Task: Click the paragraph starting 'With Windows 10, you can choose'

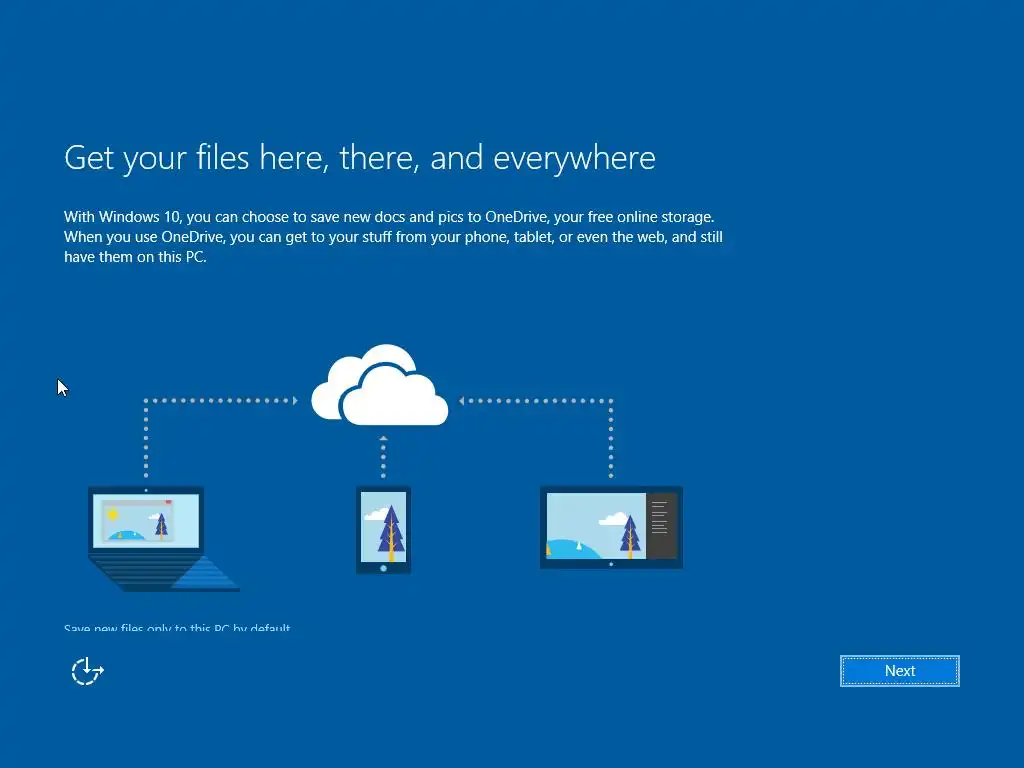Action: pyautogui.click(x=393, y=236)
